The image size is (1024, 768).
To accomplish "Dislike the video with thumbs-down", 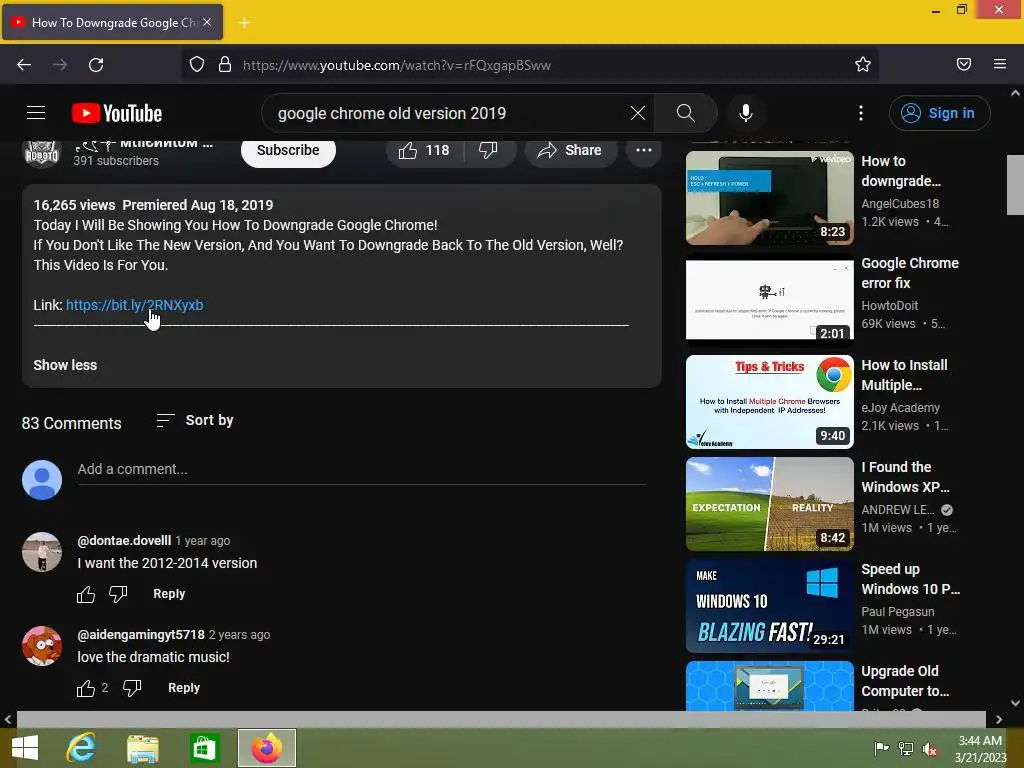I will pos(488,150).
